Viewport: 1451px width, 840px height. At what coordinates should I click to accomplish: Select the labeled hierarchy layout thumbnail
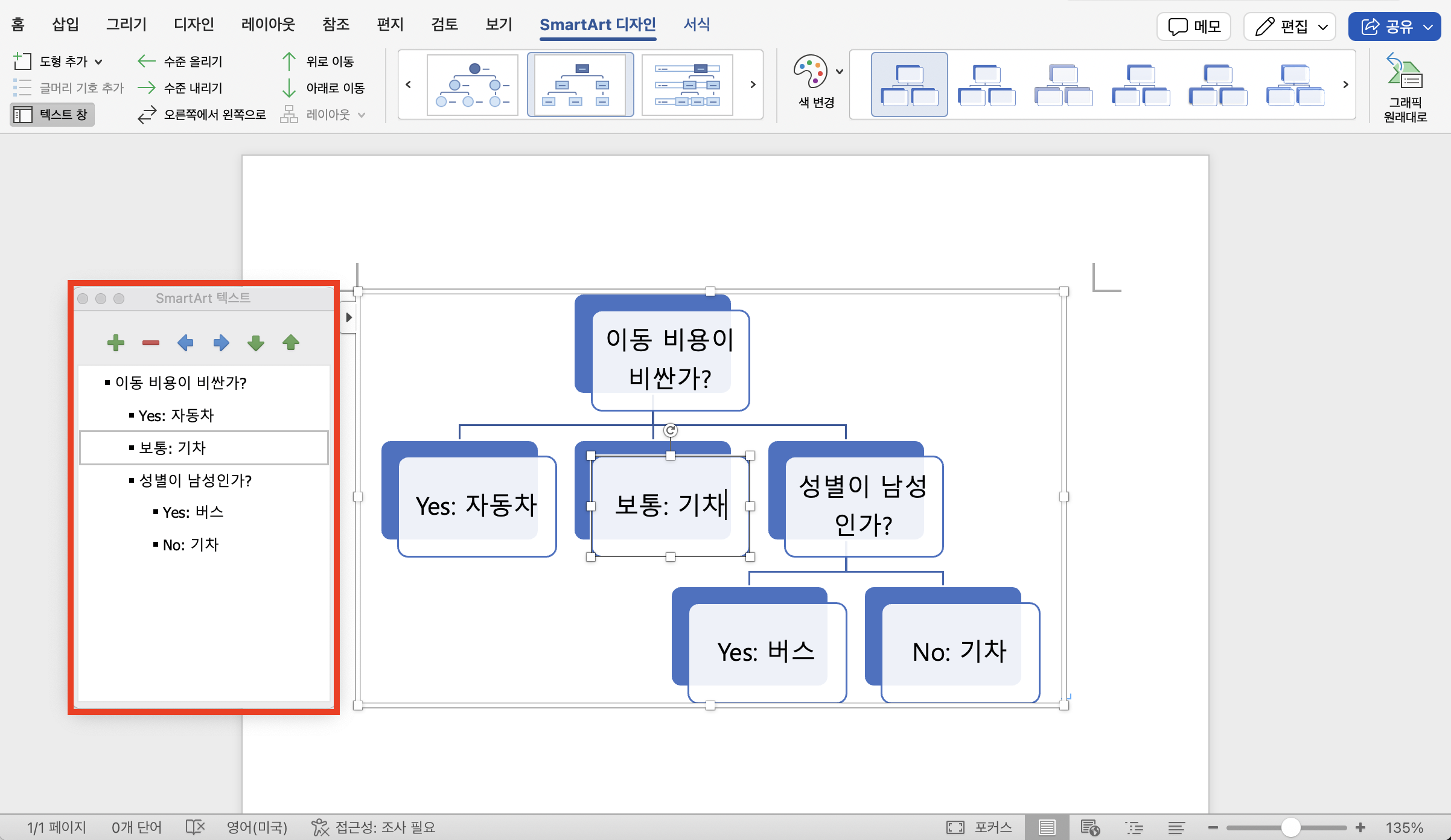coord(687,84)
